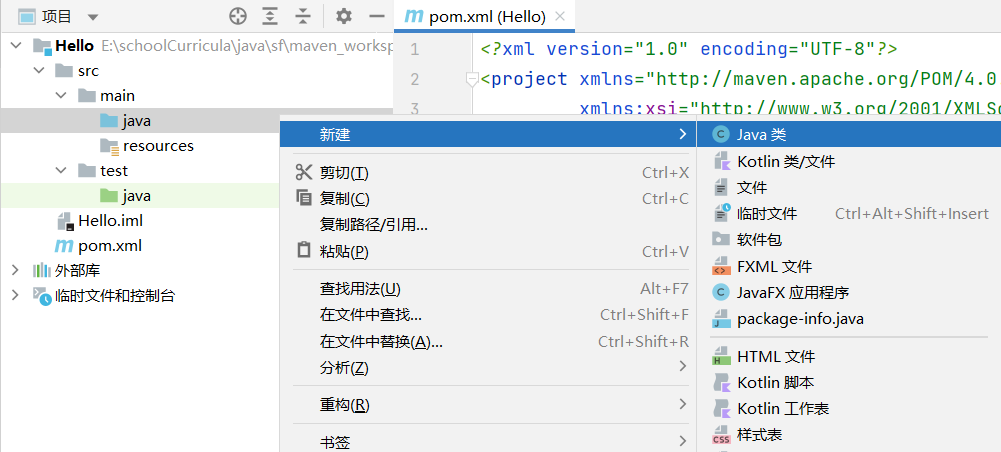
Task: Choose 新建 in the context menu
Action: pyautogui.click(x=488, y=134)
